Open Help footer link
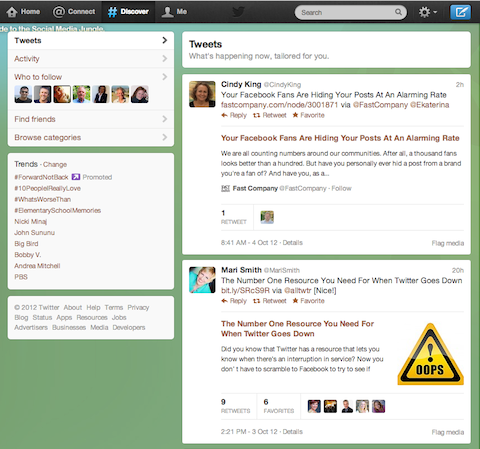The height and width of the screenshot is (449, 480). tap(93, 307)
